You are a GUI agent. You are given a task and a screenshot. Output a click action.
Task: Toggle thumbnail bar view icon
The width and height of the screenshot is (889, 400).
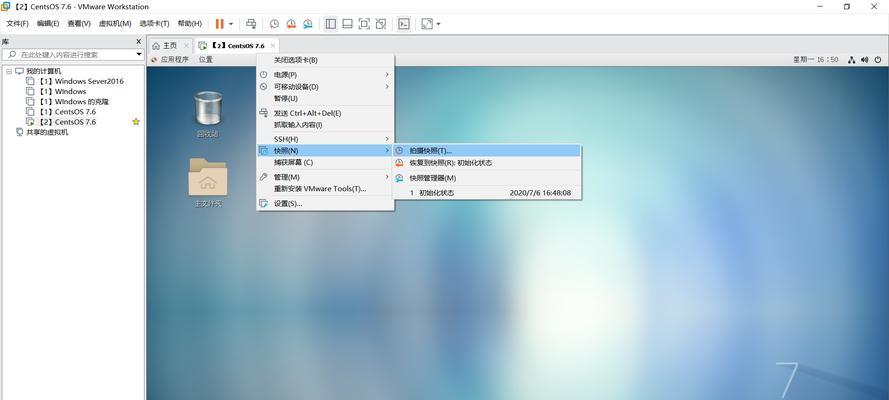(x=348, y=24)
